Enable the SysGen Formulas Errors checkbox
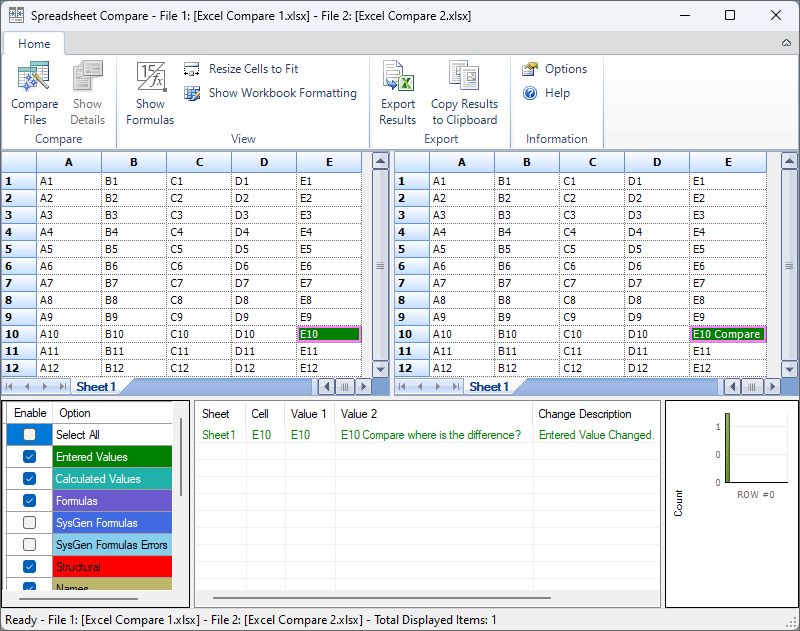Viewport: 800px width, 631px height. click(x=30, y=544)
